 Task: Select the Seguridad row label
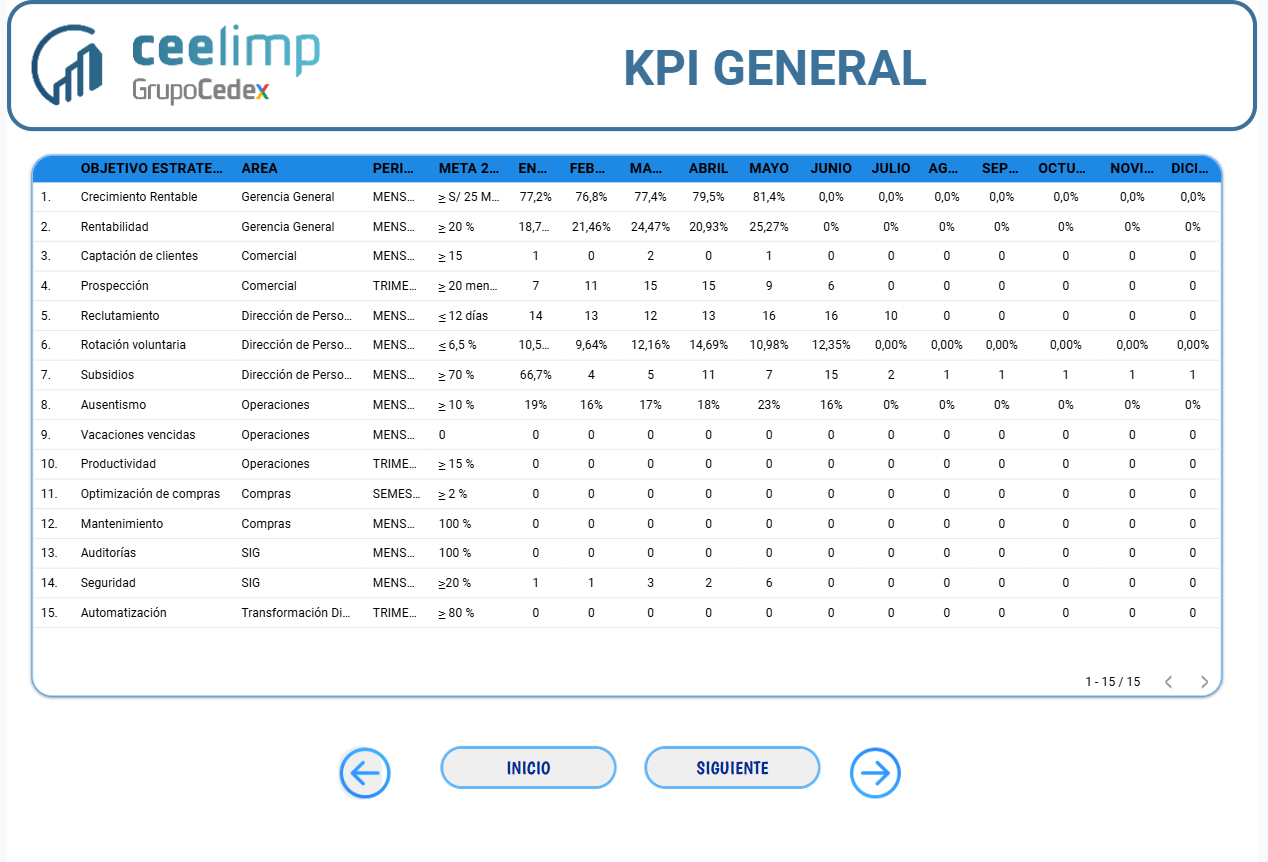(x=108, y=583)
